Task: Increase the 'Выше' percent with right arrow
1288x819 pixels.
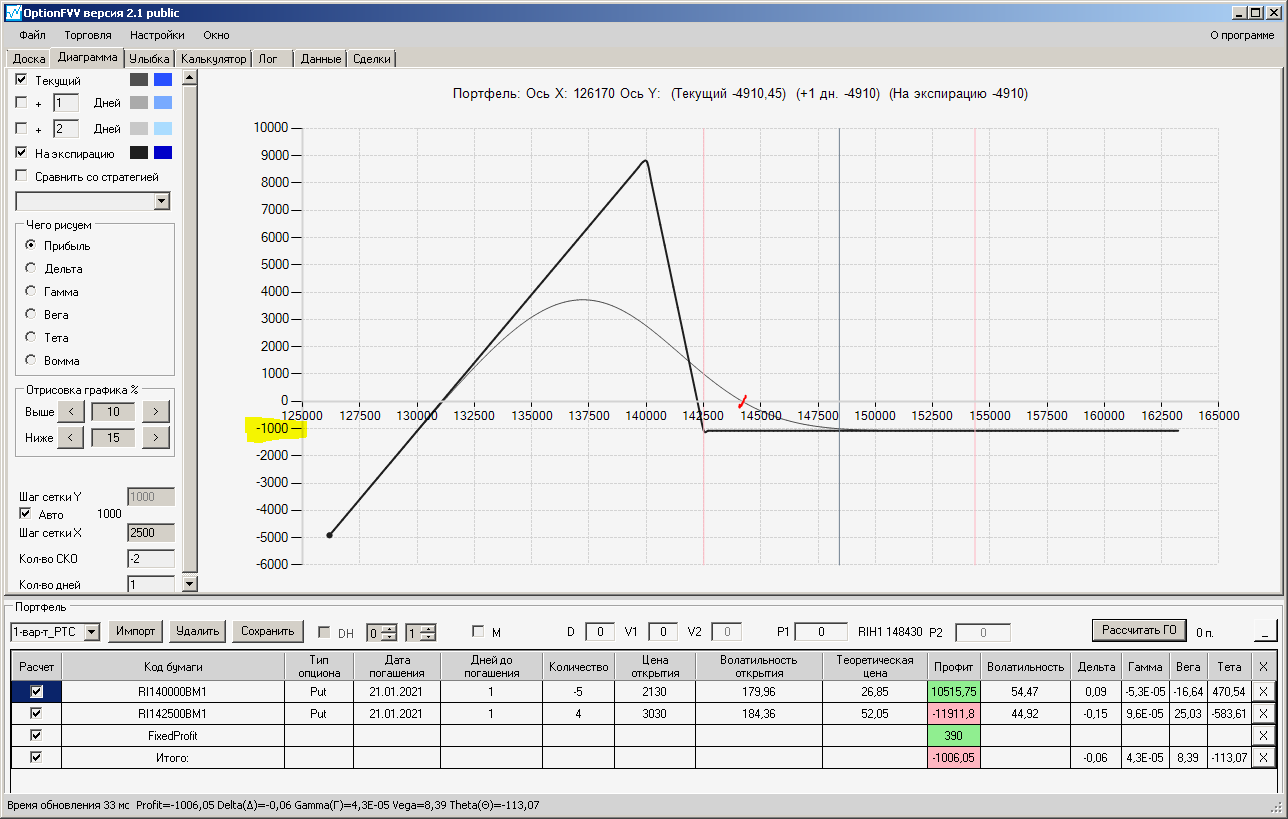Action: 155,411
